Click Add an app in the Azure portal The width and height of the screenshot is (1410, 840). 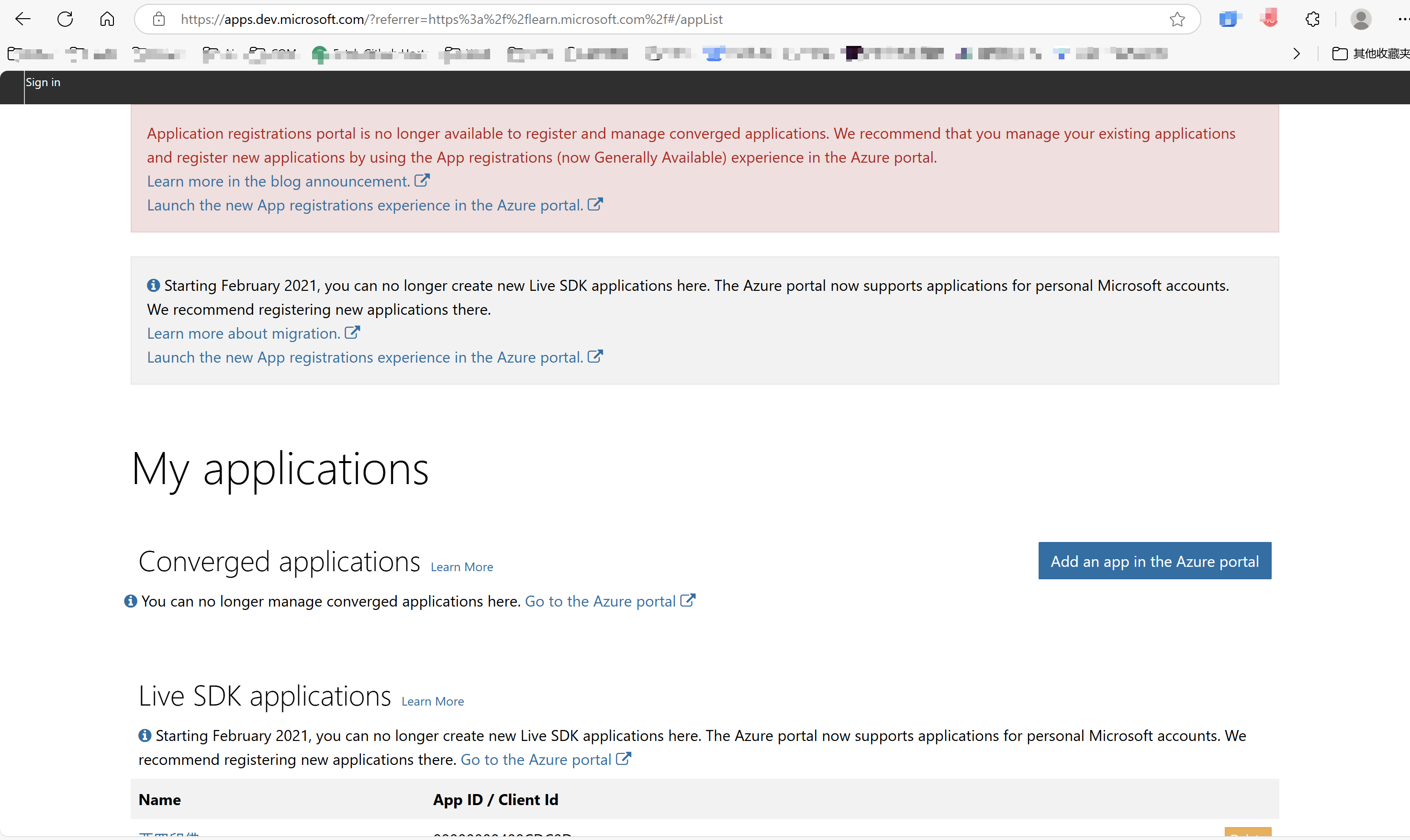coord(1154,561)
